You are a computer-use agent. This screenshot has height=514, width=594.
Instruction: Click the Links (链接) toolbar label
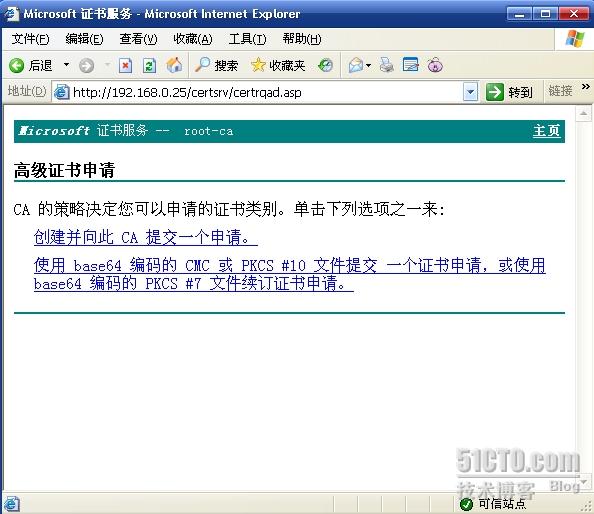tap(560, 91)
